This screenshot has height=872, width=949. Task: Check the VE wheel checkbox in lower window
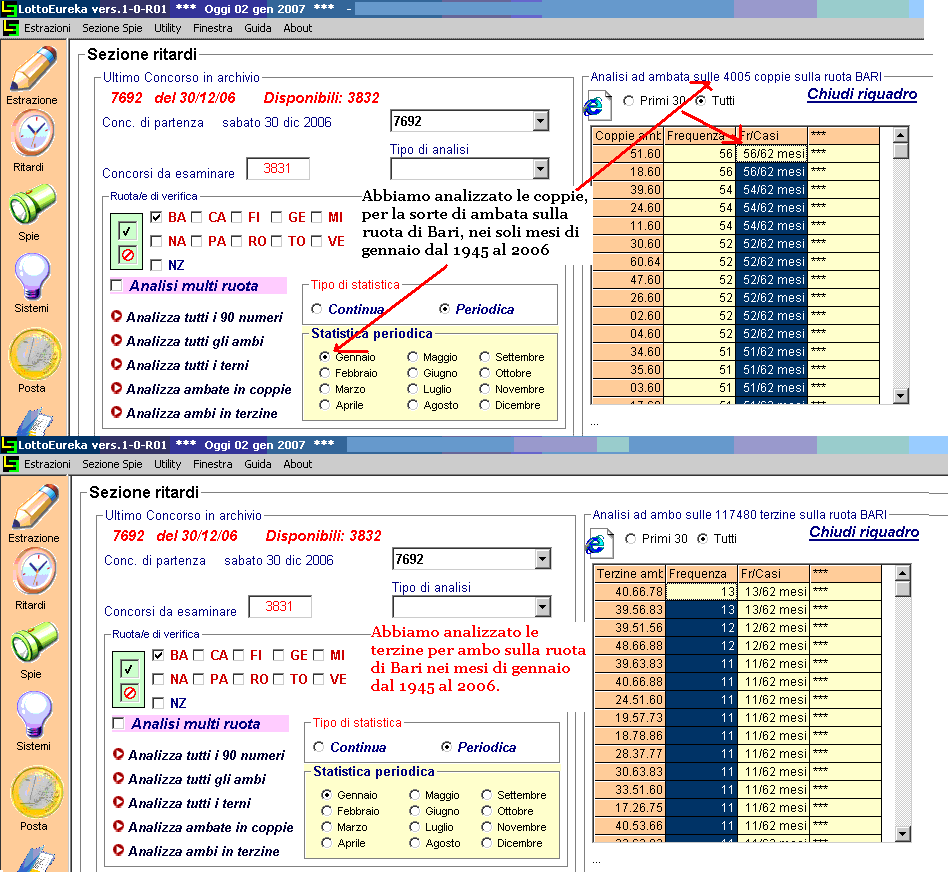[x=318, y=679]
